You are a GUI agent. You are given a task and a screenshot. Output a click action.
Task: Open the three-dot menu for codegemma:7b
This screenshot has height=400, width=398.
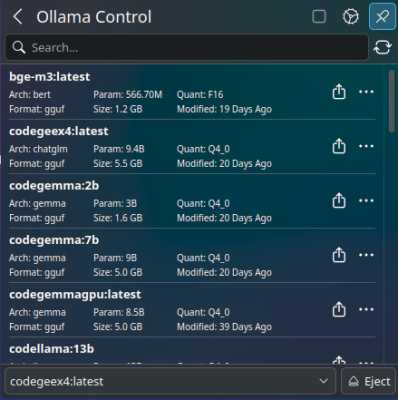(366, 255)
